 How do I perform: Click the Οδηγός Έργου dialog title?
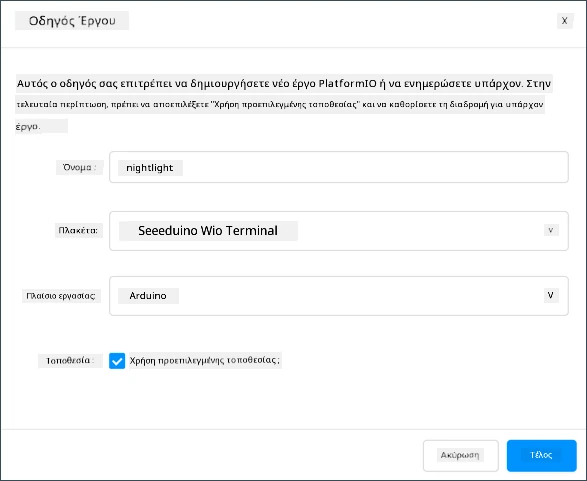(72, 21)
